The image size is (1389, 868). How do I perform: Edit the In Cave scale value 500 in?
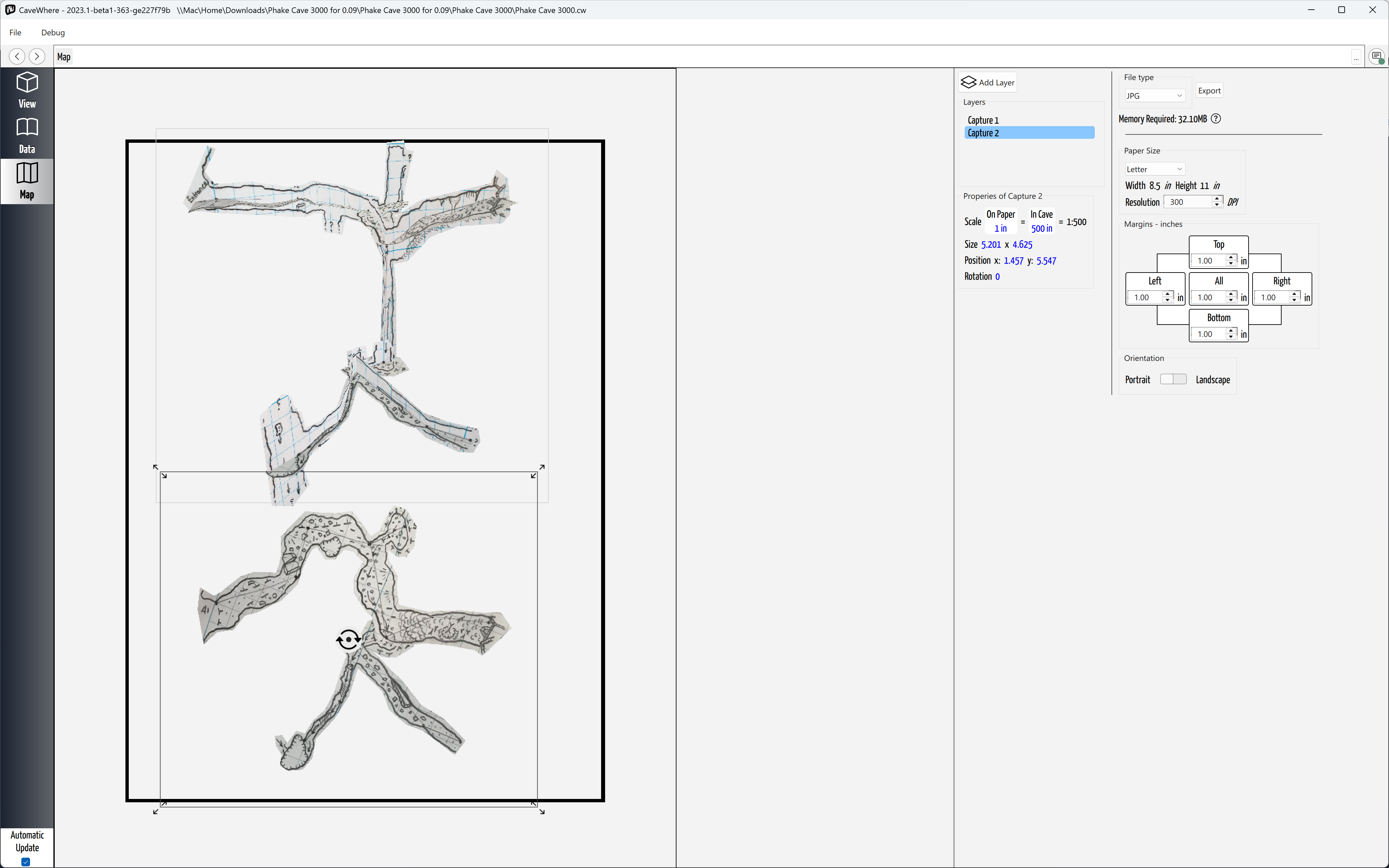[1042, 229]
